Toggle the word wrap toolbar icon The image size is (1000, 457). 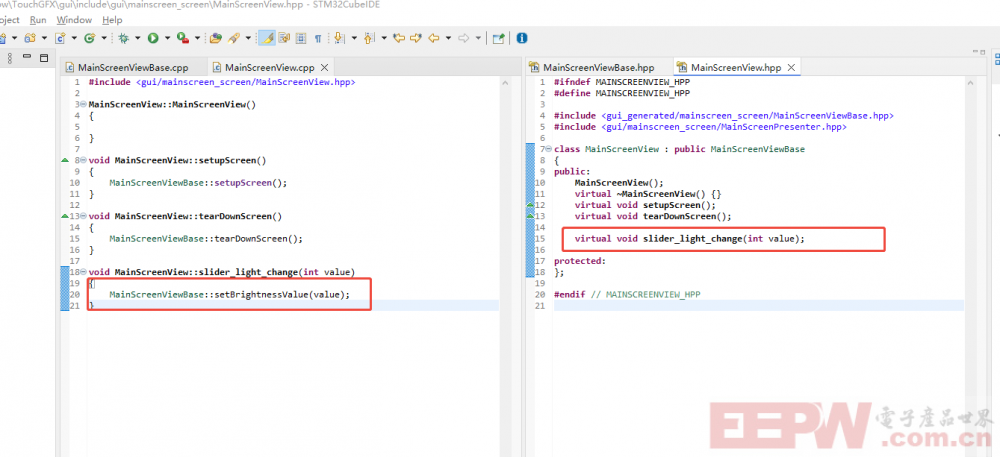tap(284, 38)
